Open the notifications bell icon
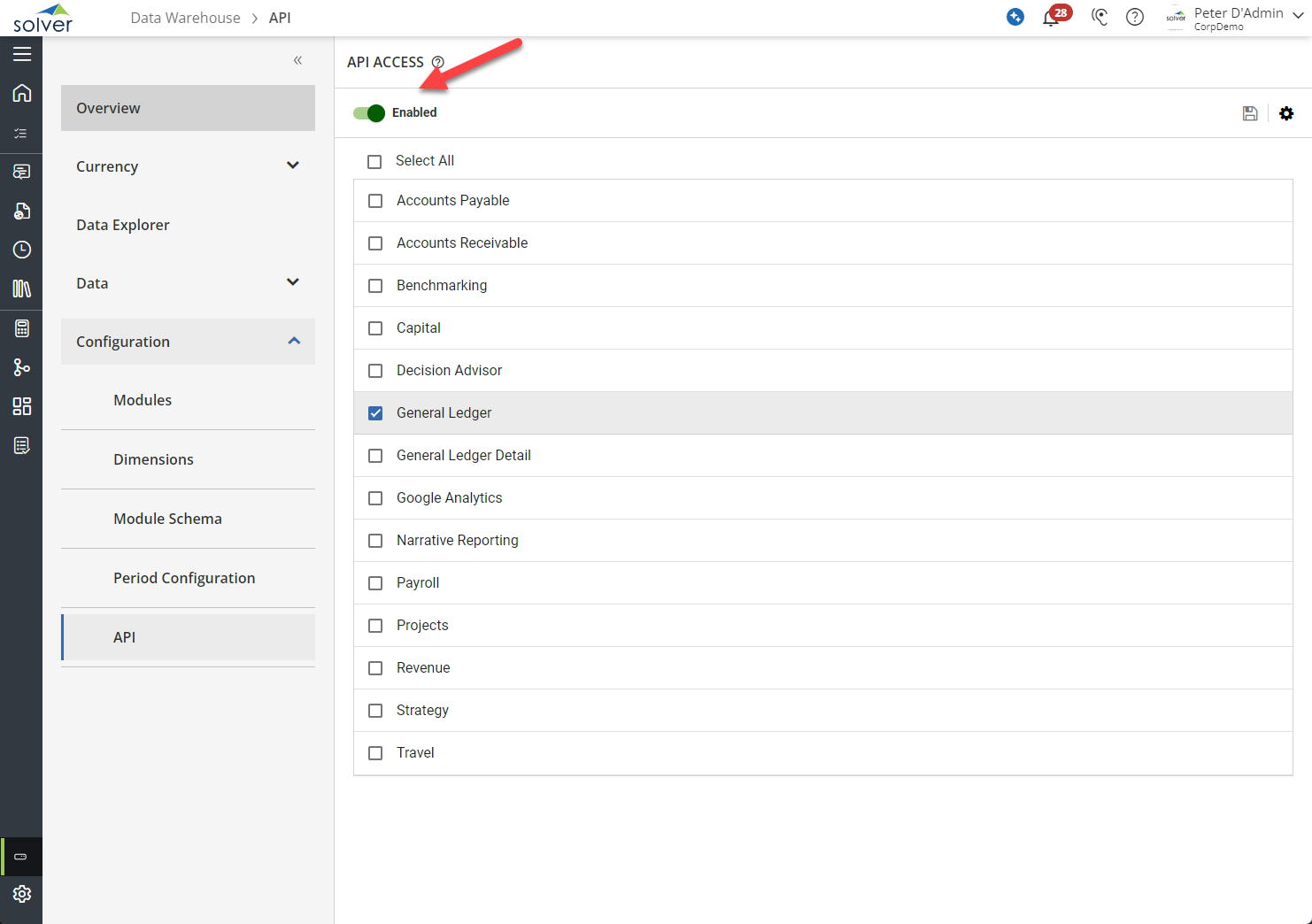Image resolution: width=1312 pixels, height=924 pixels. [1051, 18]
